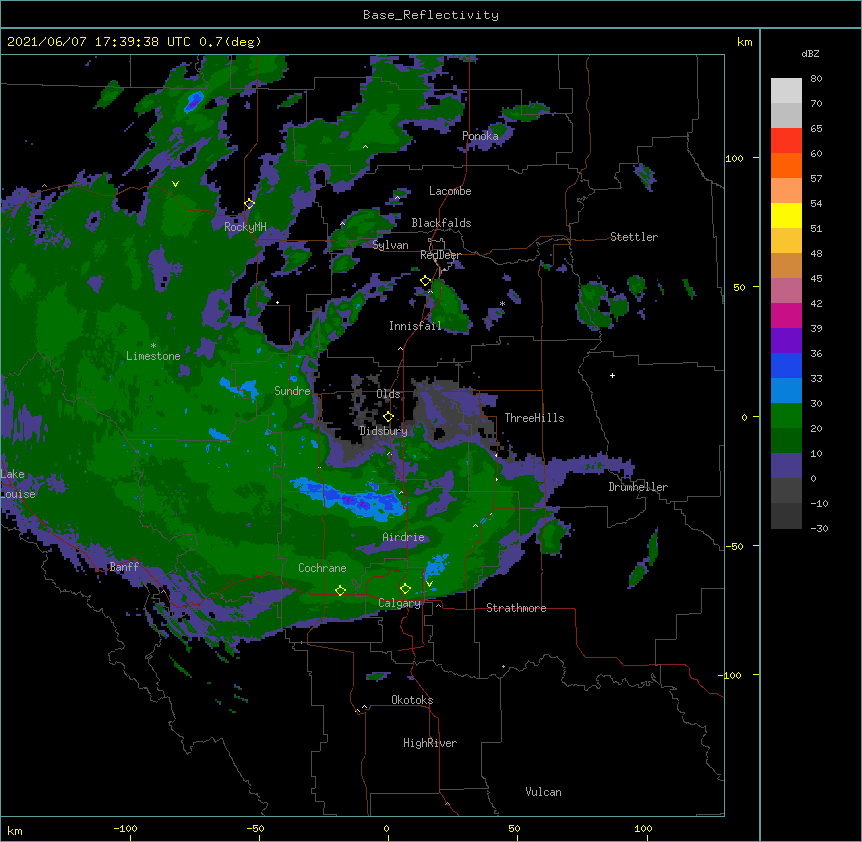Click the Strathmore town label

(x=516, y=608)
